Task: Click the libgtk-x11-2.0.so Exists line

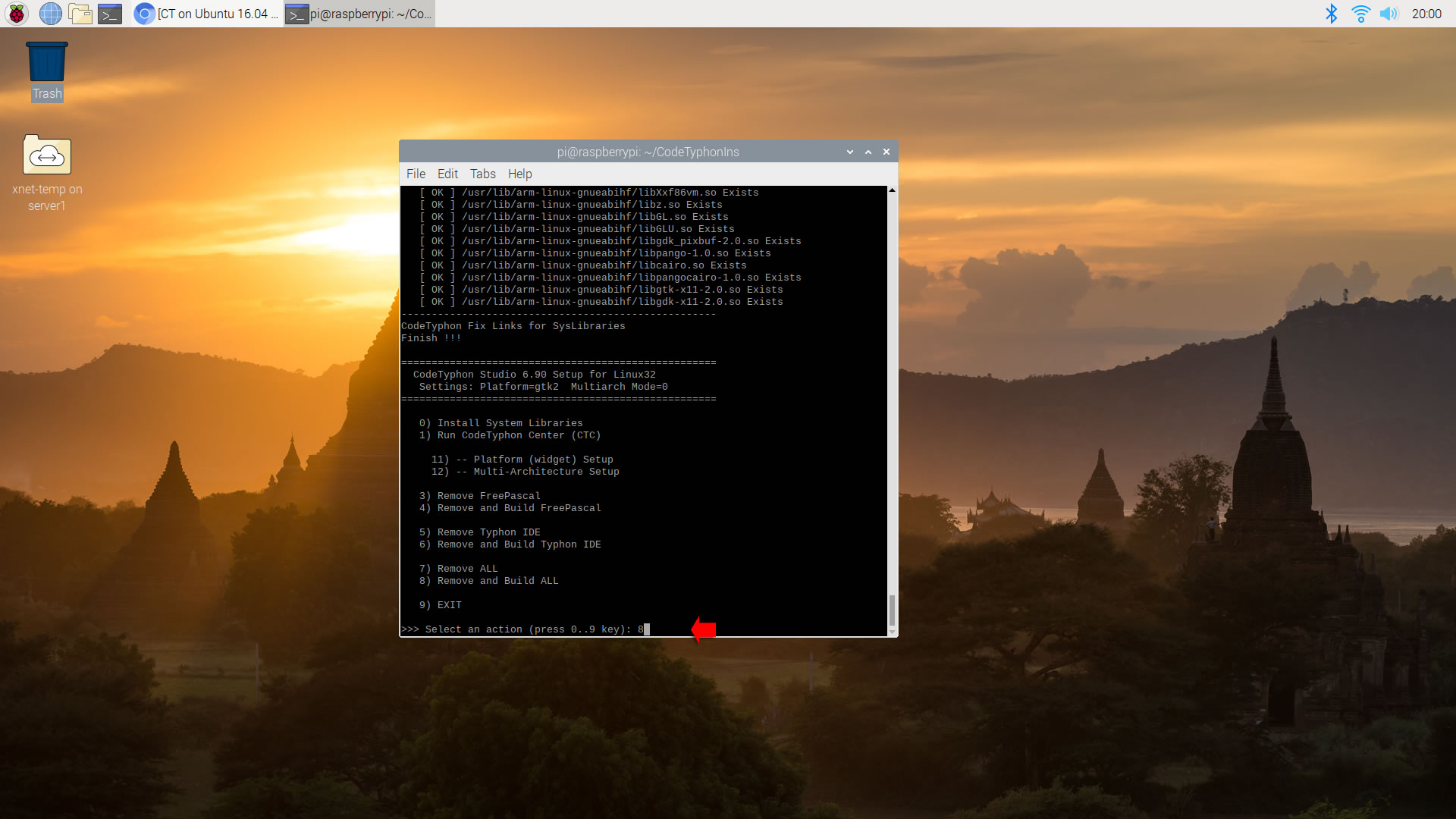Action: (x=601, y=290)
